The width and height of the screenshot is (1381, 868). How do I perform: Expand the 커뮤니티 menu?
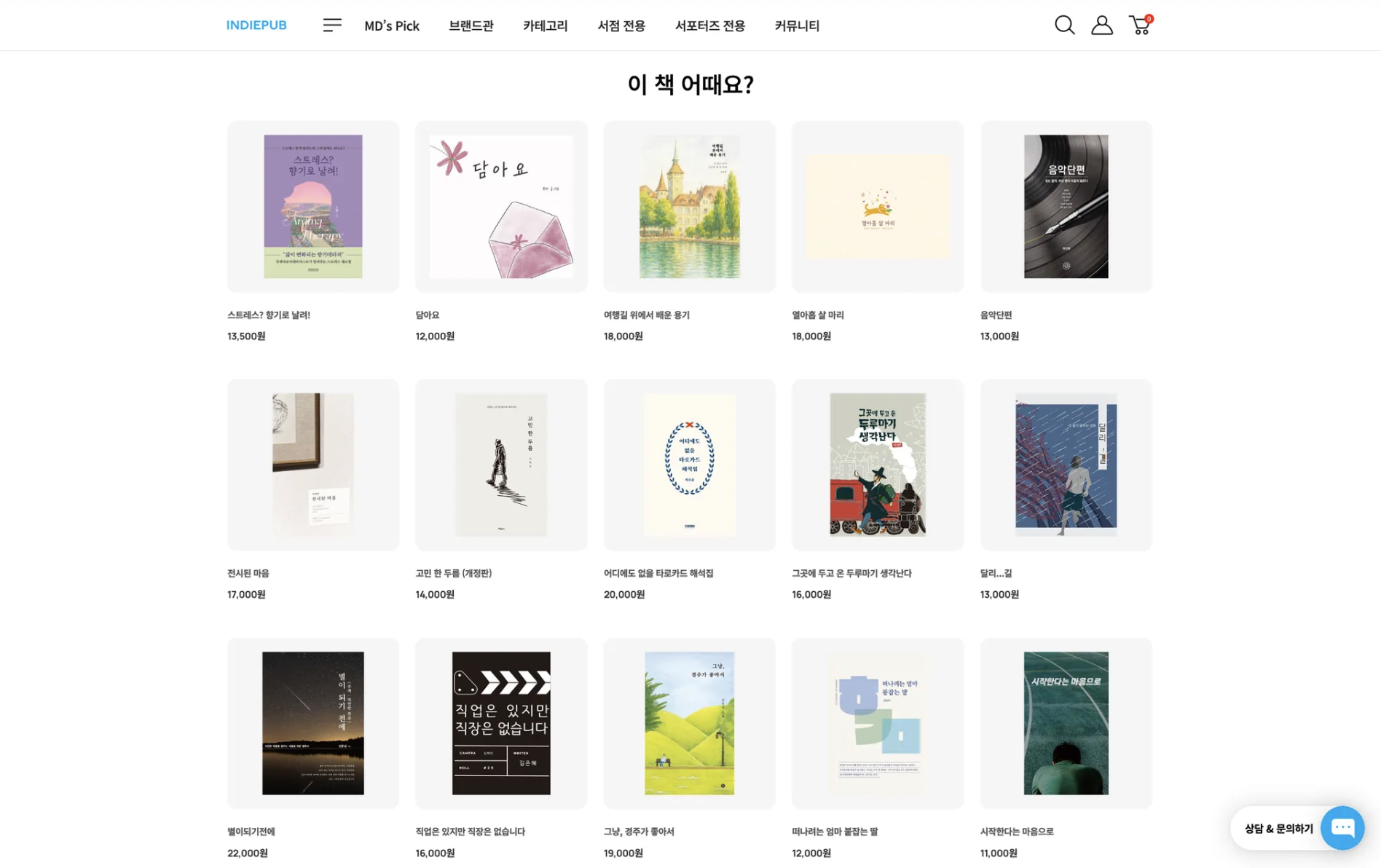[x=797, y=25]
